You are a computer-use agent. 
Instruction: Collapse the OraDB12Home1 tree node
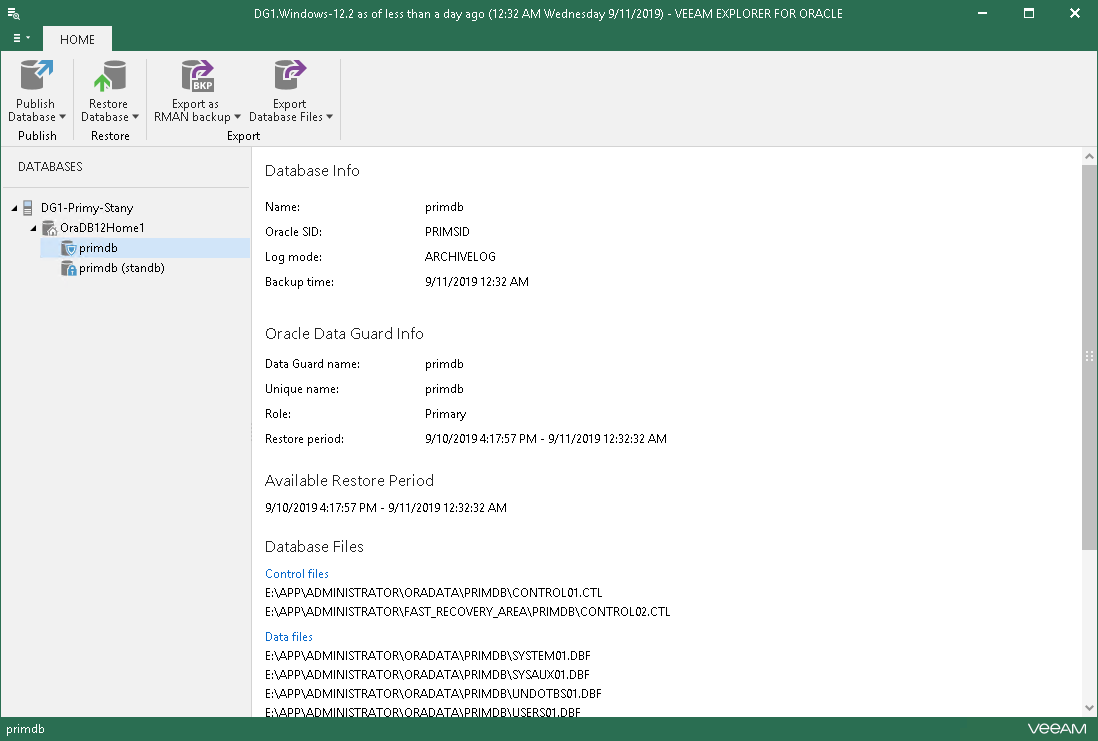(x=33, y=228)
